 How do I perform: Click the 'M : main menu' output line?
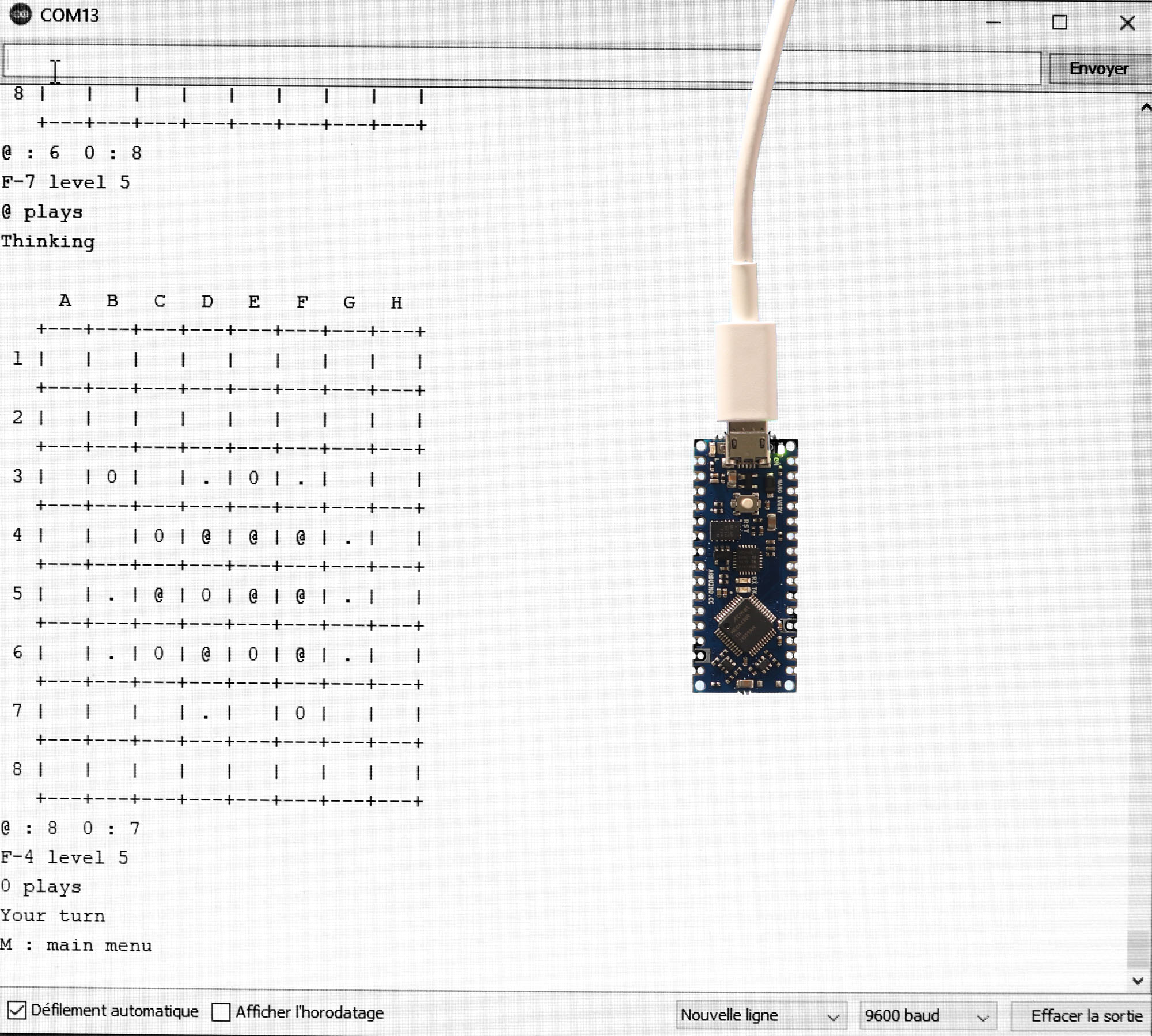[x=77, y=946]
